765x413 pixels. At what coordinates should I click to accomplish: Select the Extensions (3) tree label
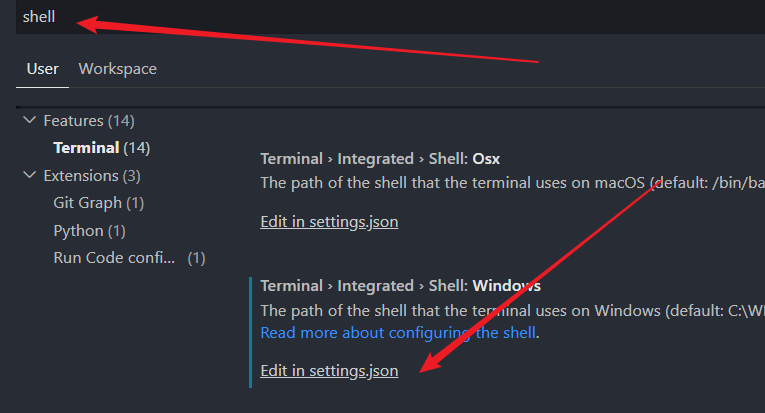coord(91,176)
